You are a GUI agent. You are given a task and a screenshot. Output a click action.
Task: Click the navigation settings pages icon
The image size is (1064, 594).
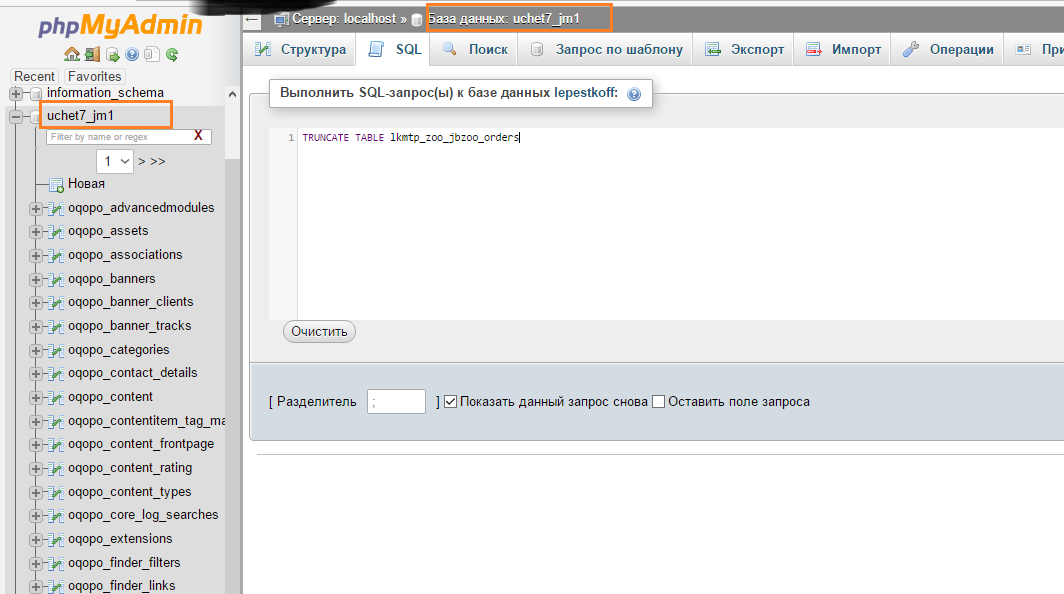152,55
